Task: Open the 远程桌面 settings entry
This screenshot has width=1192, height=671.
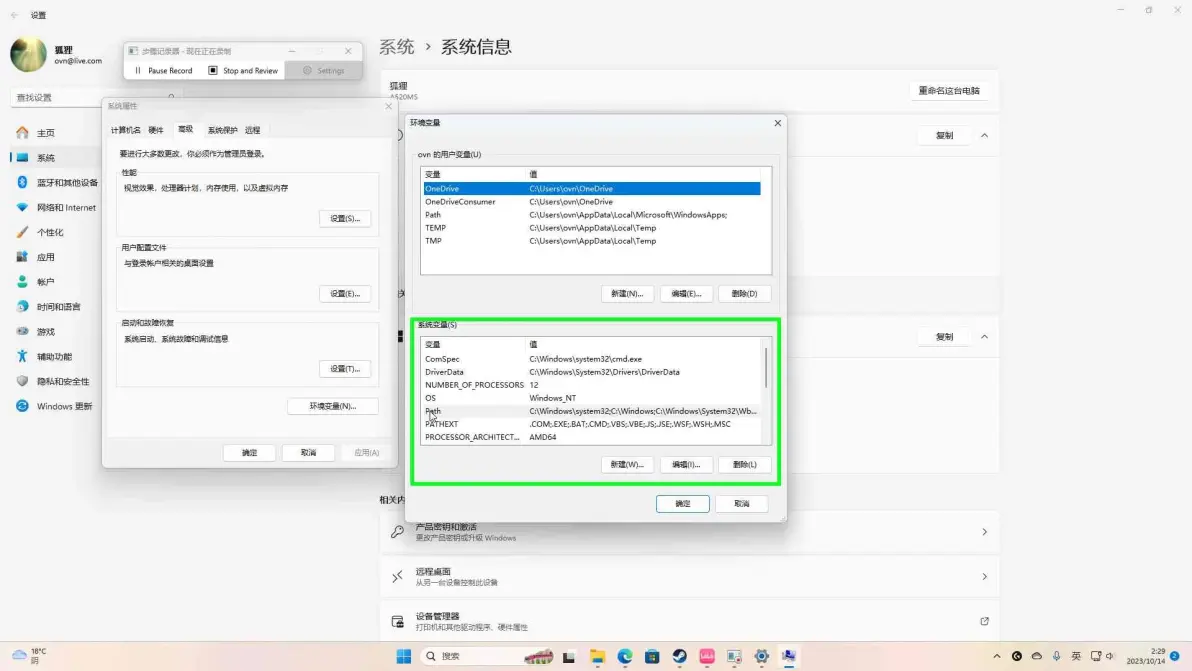Action: click(x=690, y=577)
